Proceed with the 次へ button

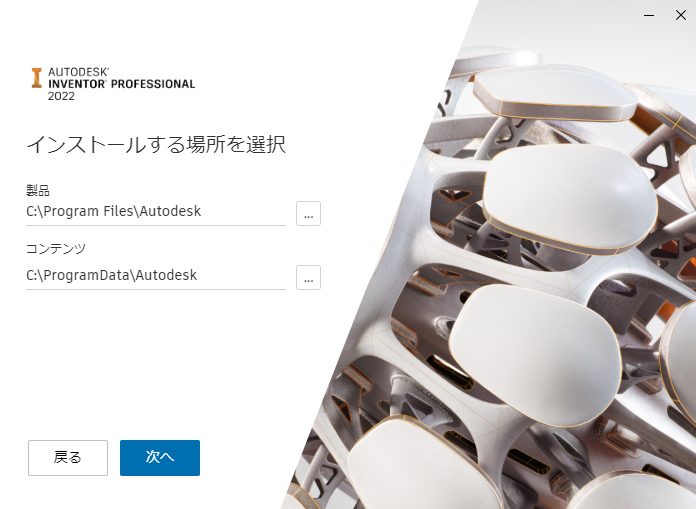pos(160,458)
